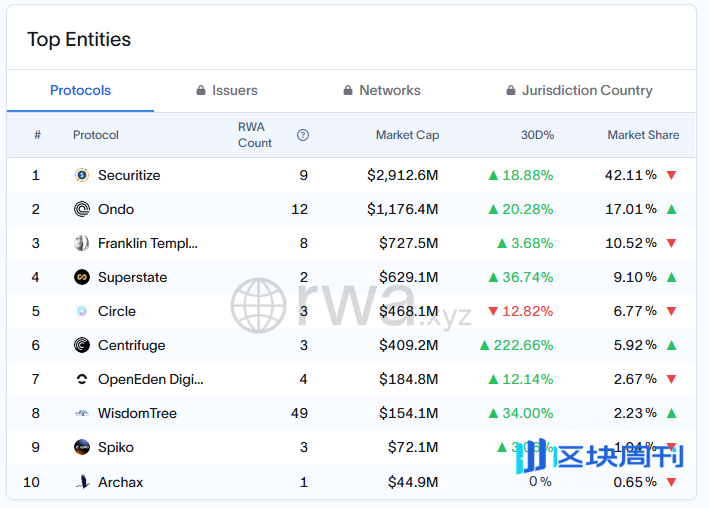Open the Superstate protocol link
This screenshot has height=508, width=709.
coord(132,277)
